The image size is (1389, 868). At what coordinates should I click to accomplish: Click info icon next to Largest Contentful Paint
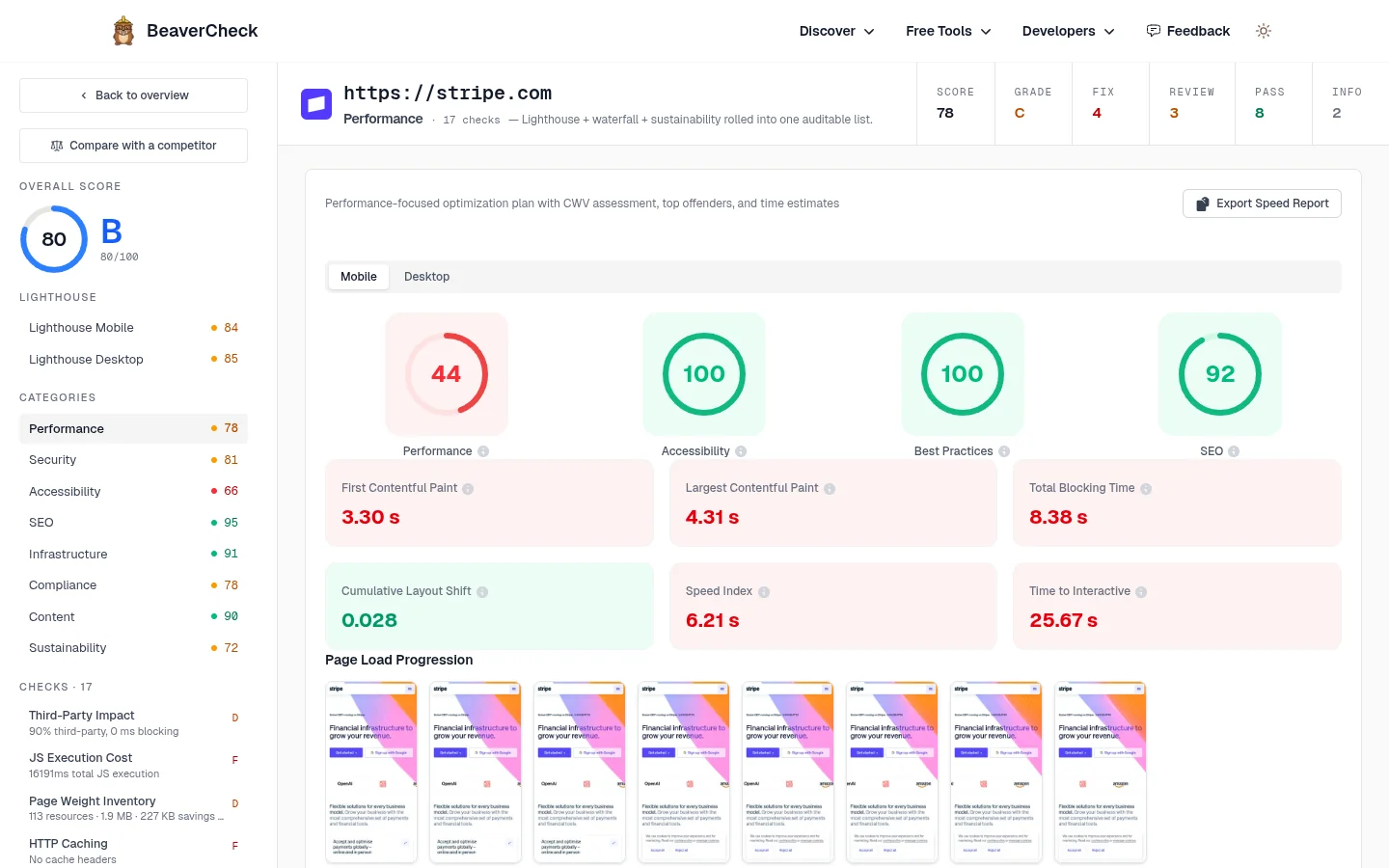click(x=830, y=489)
